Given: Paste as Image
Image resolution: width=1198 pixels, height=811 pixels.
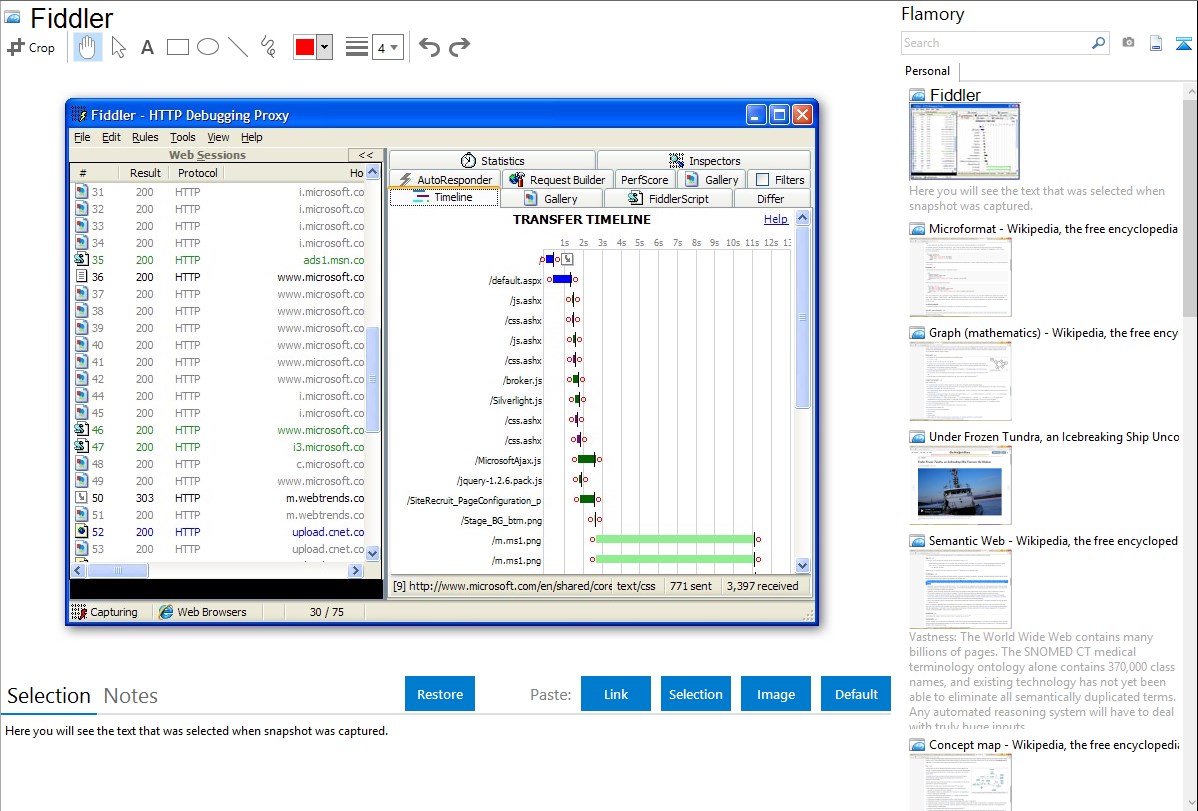Looking at the screenshot, I should (776, 694).
